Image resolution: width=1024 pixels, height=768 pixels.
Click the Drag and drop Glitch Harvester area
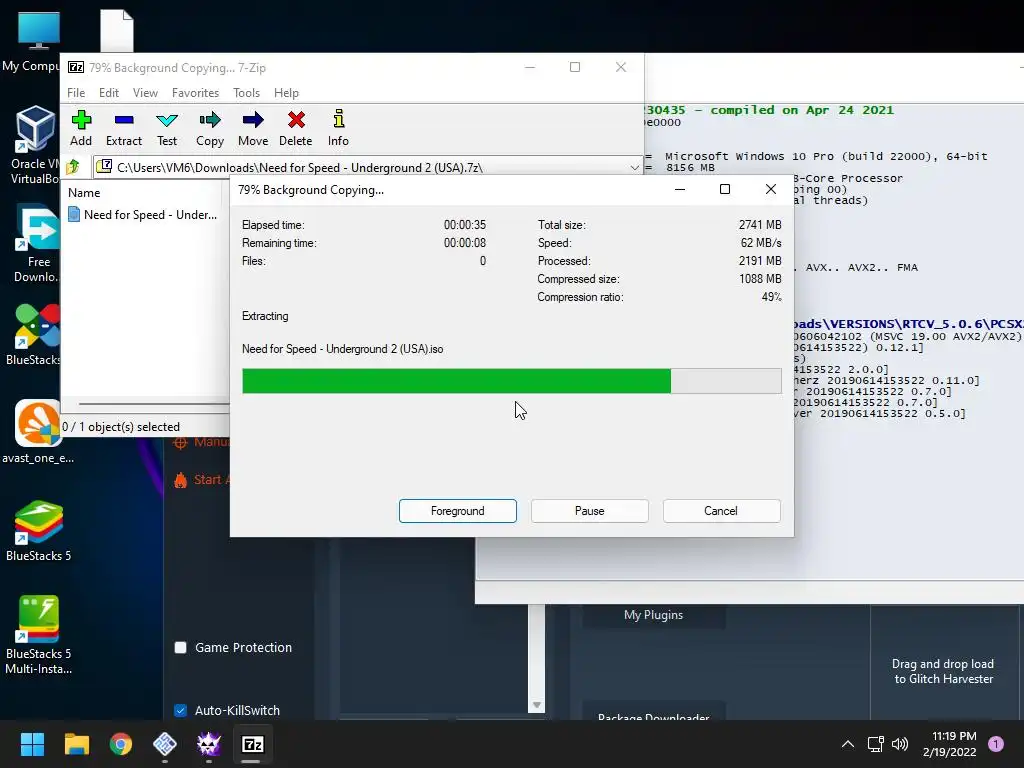[x=944, y=671]
